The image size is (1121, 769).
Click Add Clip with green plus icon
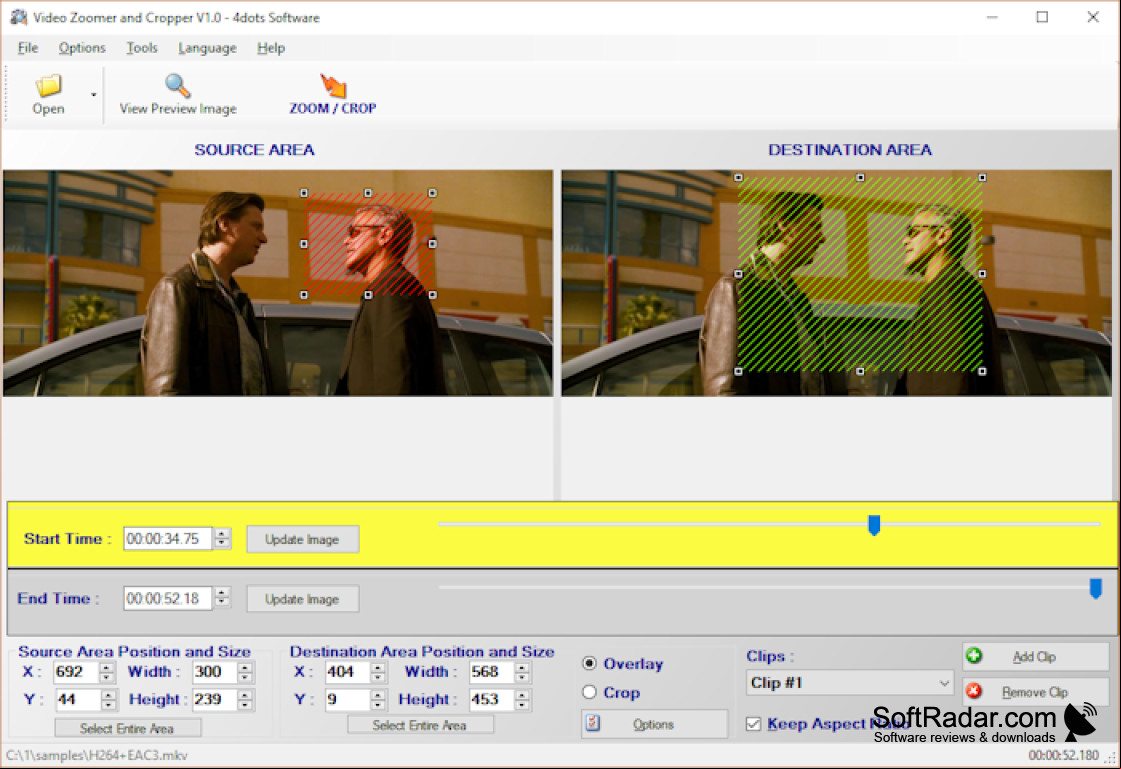[1034, 657]
